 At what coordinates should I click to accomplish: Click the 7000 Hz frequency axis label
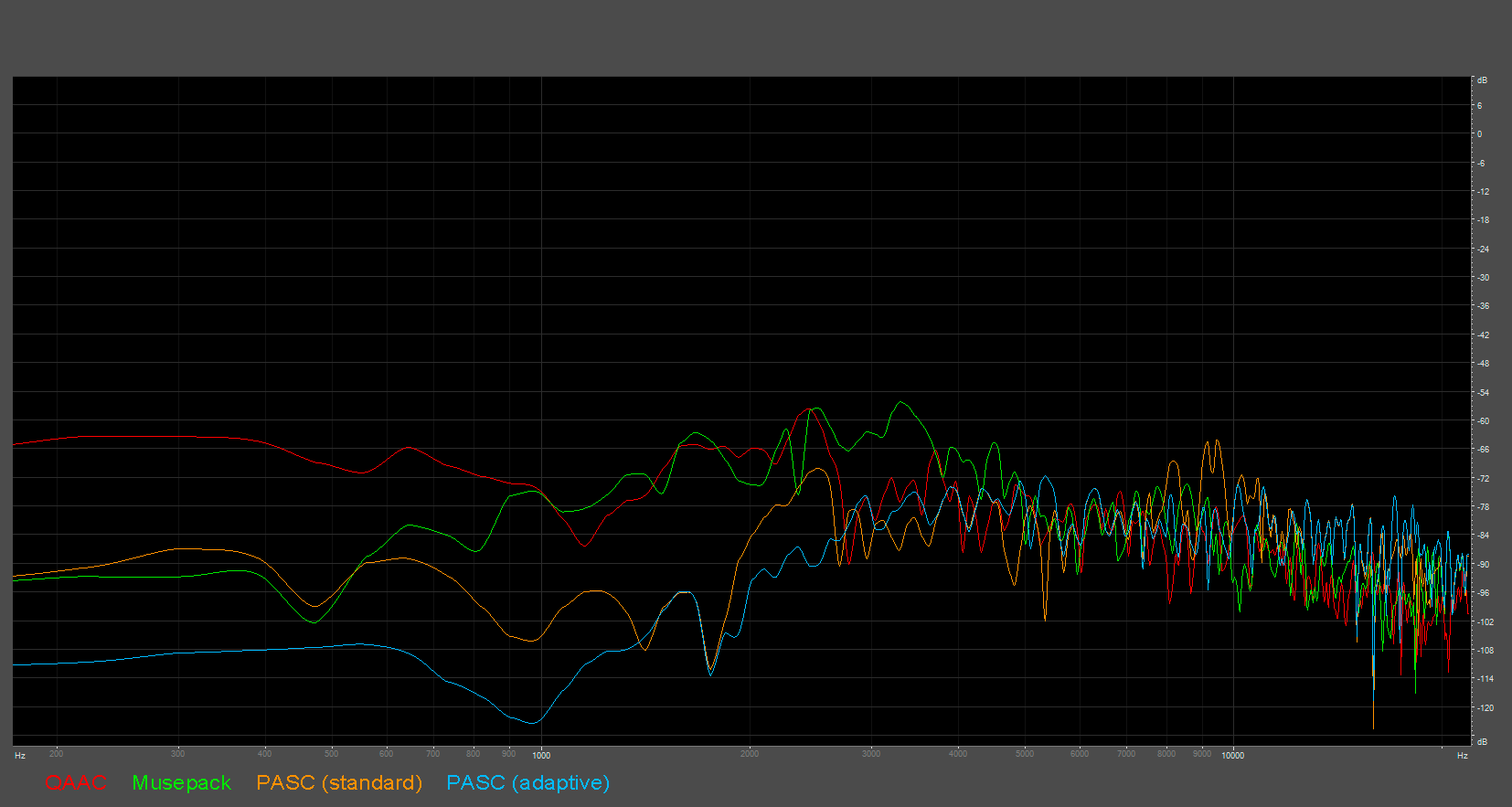pyautogui.click(x=1126, y=754)
